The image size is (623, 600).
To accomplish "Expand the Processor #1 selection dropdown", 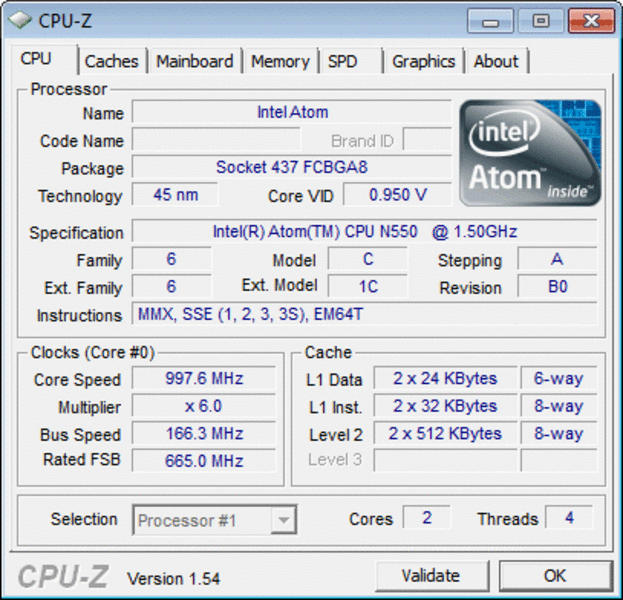I will click(x=283, y=520).
